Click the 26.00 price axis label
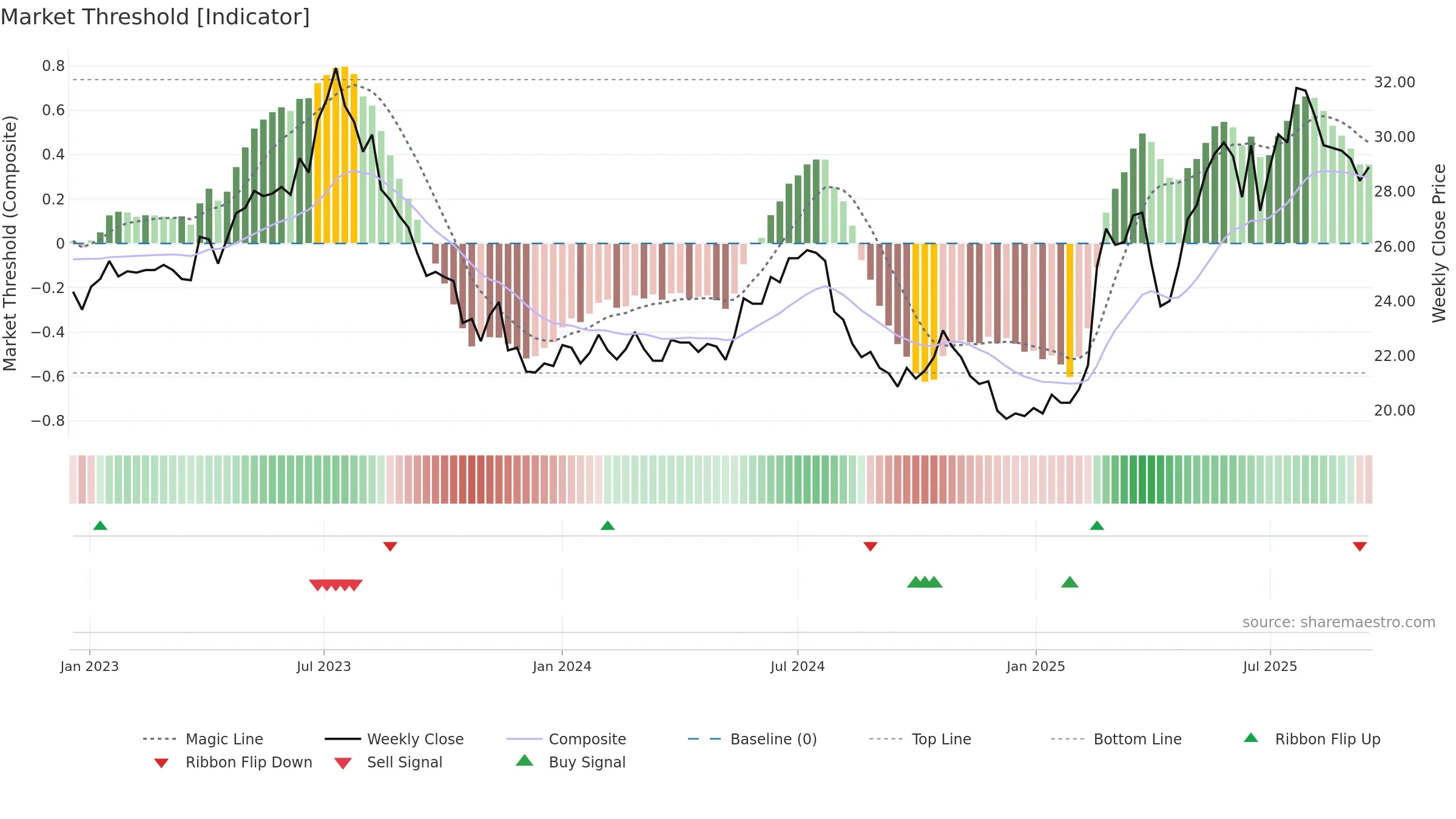The width and height of the screenshot is (1456, 819). (x=1395, y=247)
